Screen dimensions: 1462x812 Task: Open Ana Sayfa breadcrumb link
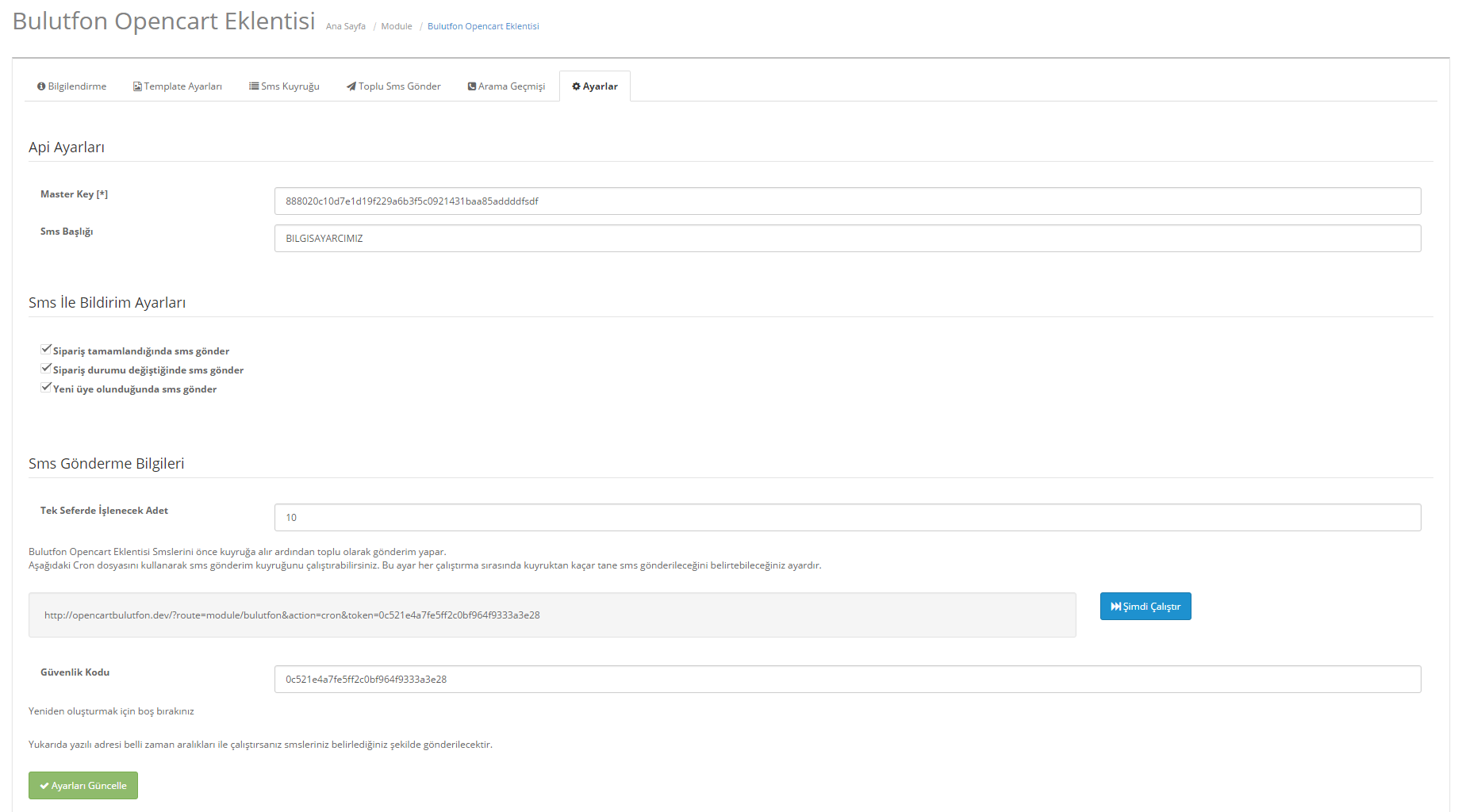(346, 26)
